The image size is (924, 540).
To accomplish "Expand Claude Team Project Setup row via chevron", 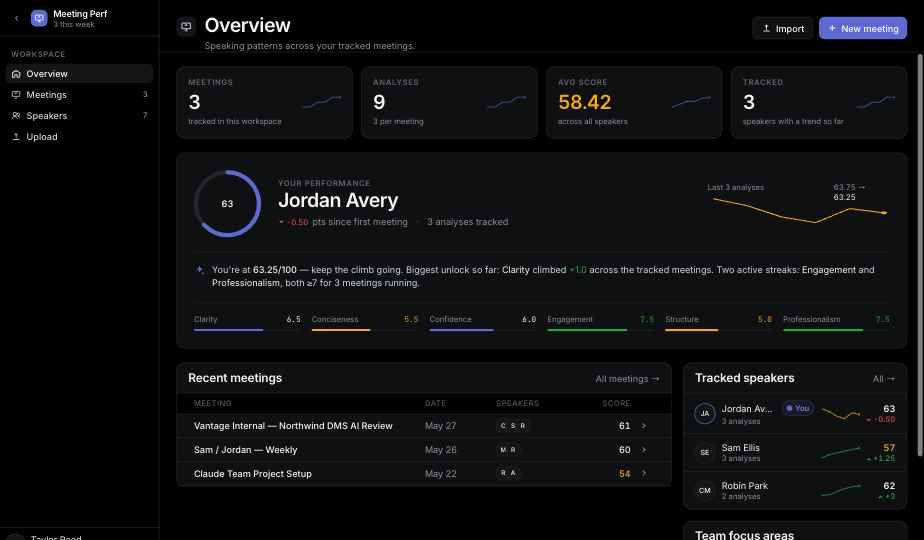I will [644, 473].
